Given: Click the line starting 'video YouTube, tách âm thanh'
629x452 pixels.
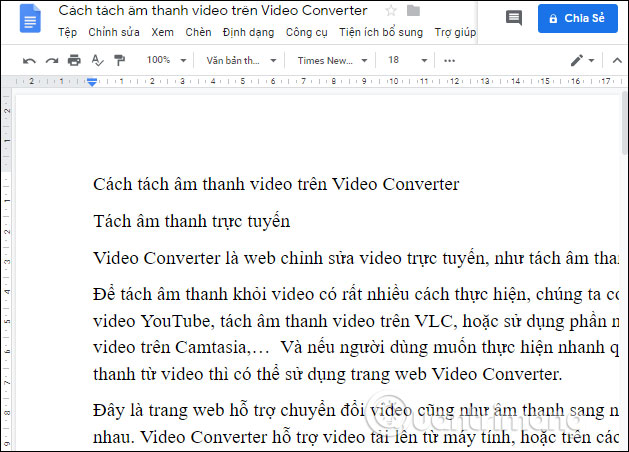Looking at the screenshot, I should click(x=356, y=321).
